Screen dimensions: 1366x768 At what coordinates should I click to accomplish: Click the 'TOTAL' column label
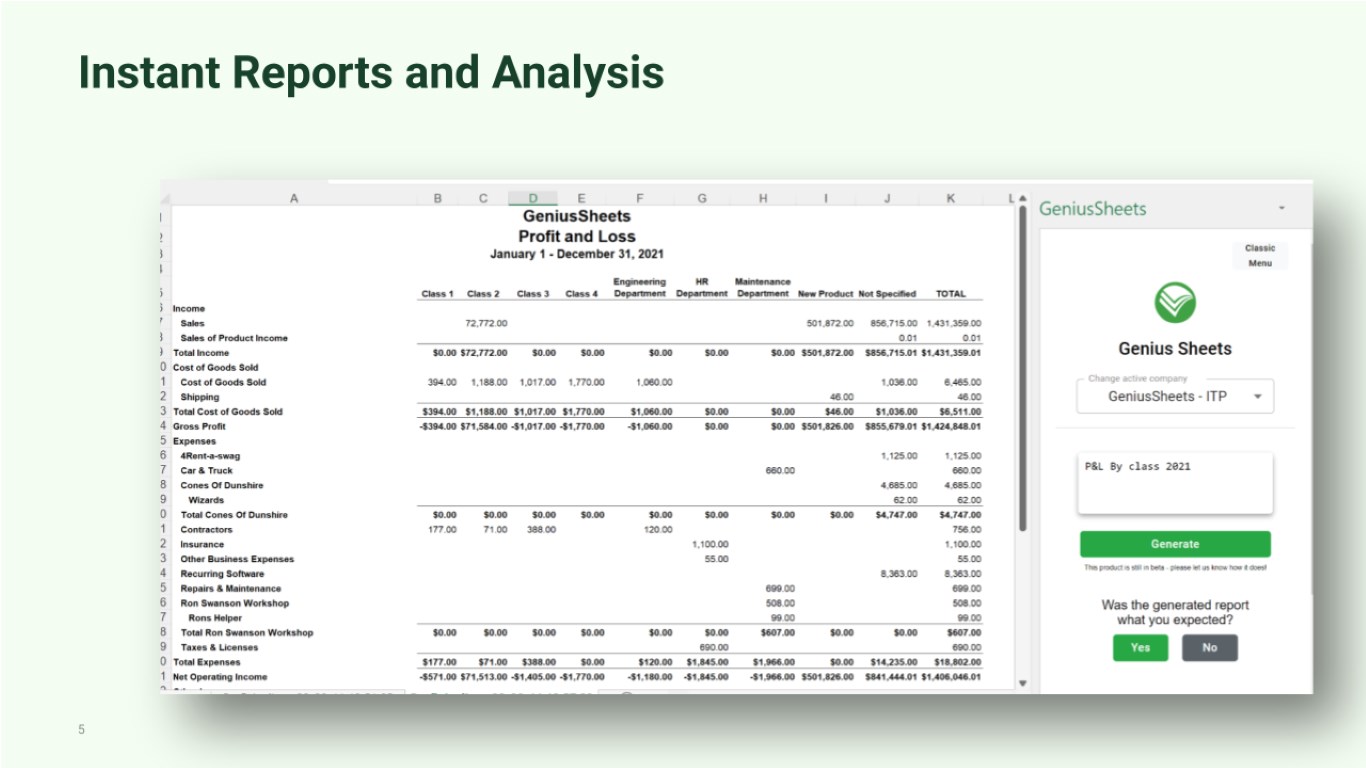click(x=950, y=294)
